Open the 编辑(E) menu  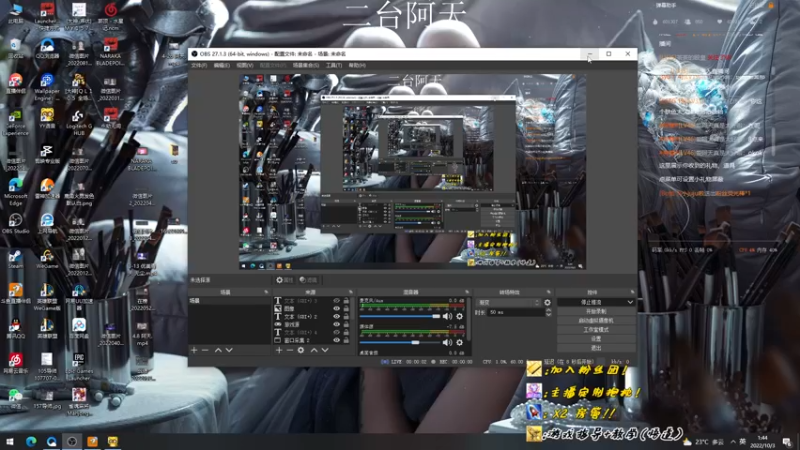coord(221,65)
